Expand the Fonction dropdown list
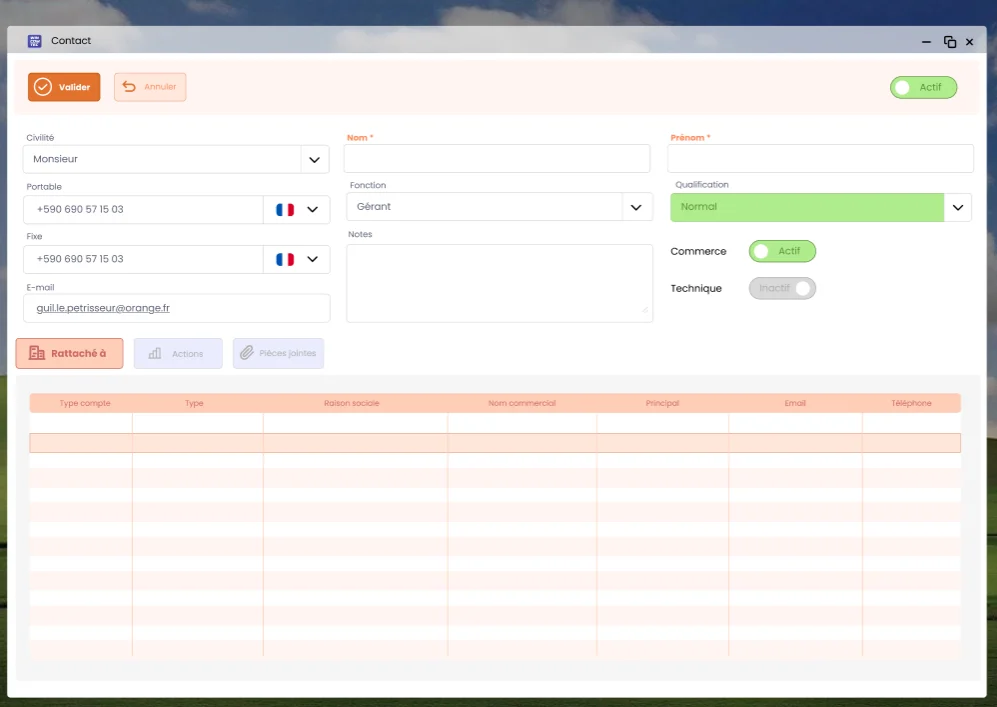Viewport: 997px width, 707px height. coord(635,207)
